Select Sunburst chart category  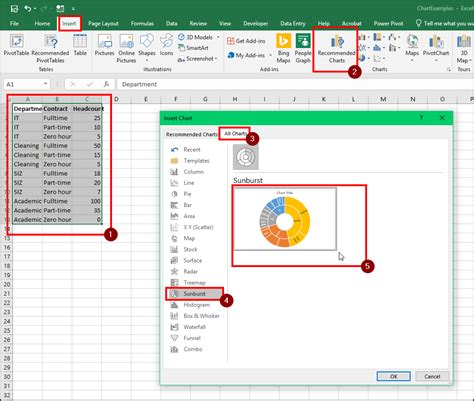click(x=195, y=294)
